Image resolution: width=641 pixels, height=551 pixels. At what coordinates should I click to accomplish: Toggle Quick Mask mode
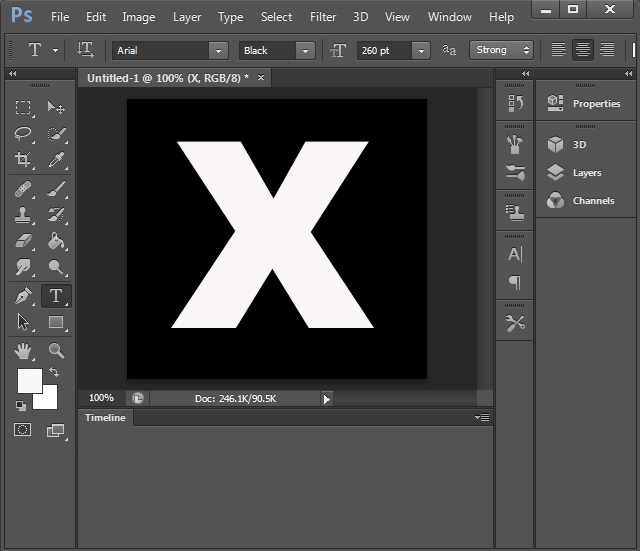pyautogui.click(x=22, y=430)
